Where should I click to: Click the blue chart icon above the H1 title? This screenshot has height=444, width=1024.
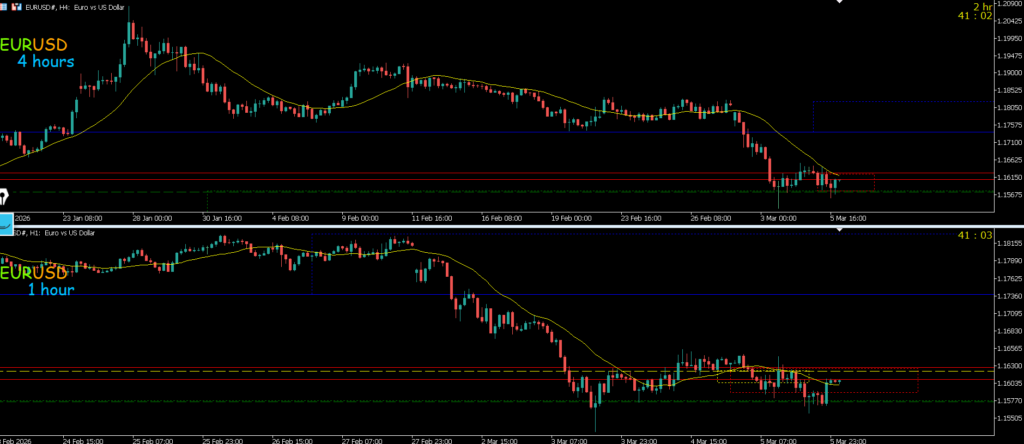(5, 220)
